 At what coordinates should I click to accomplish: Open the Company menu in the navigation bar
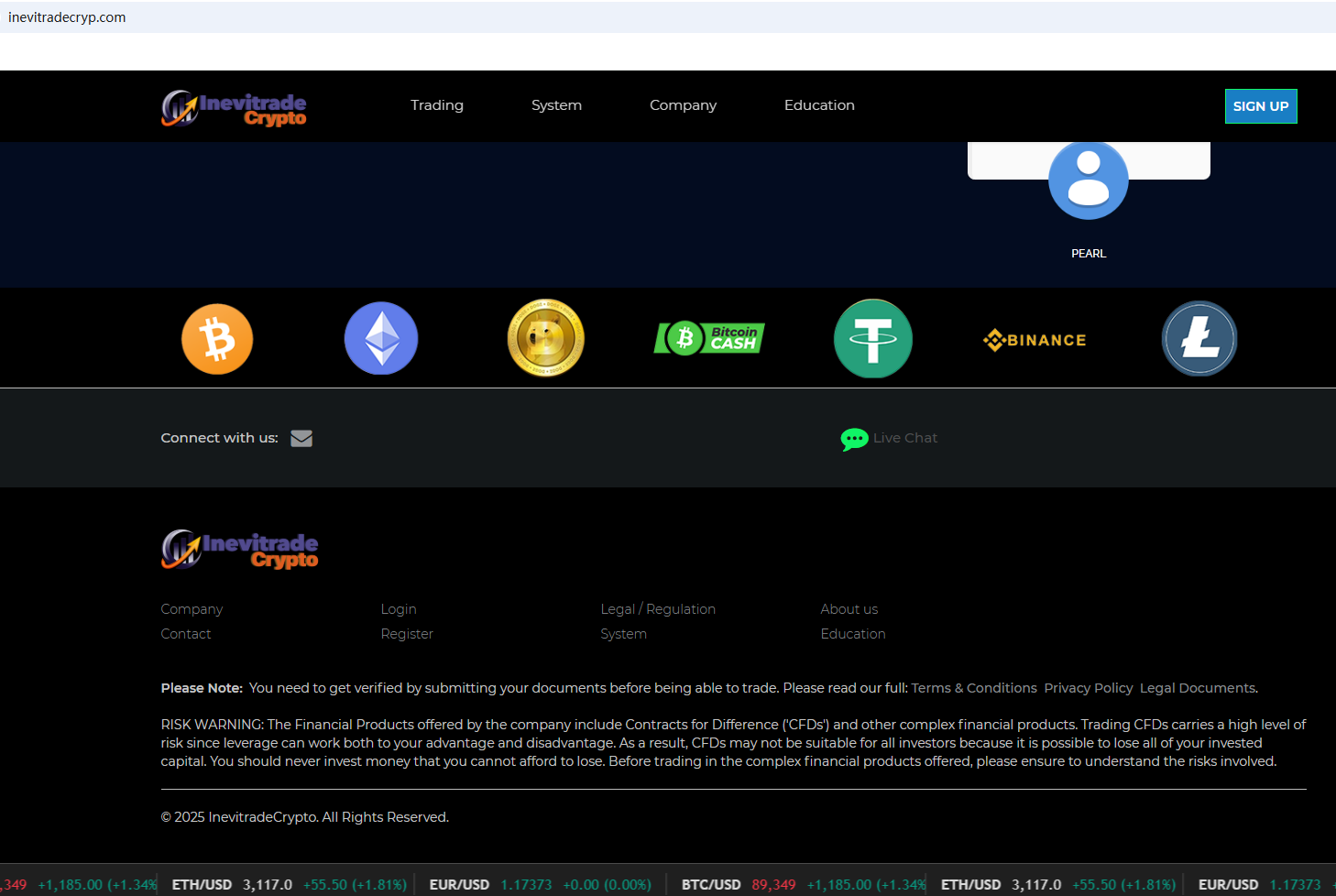pyautogui.click(x=683, y=105)
